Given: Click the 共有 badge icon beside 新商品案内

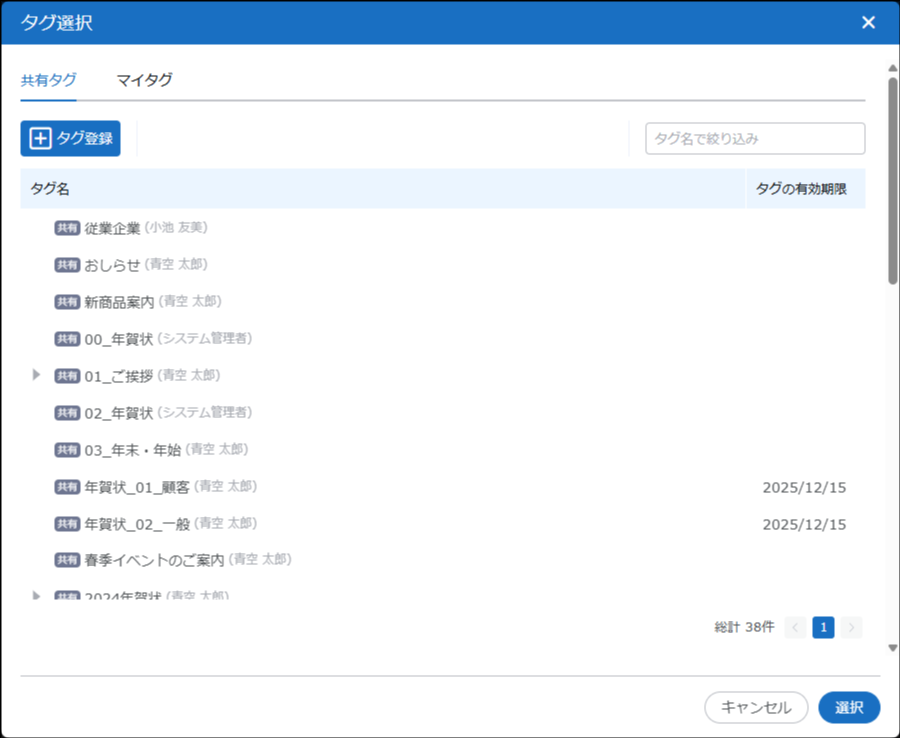Looking at the screenshot, I should [67, 302].
